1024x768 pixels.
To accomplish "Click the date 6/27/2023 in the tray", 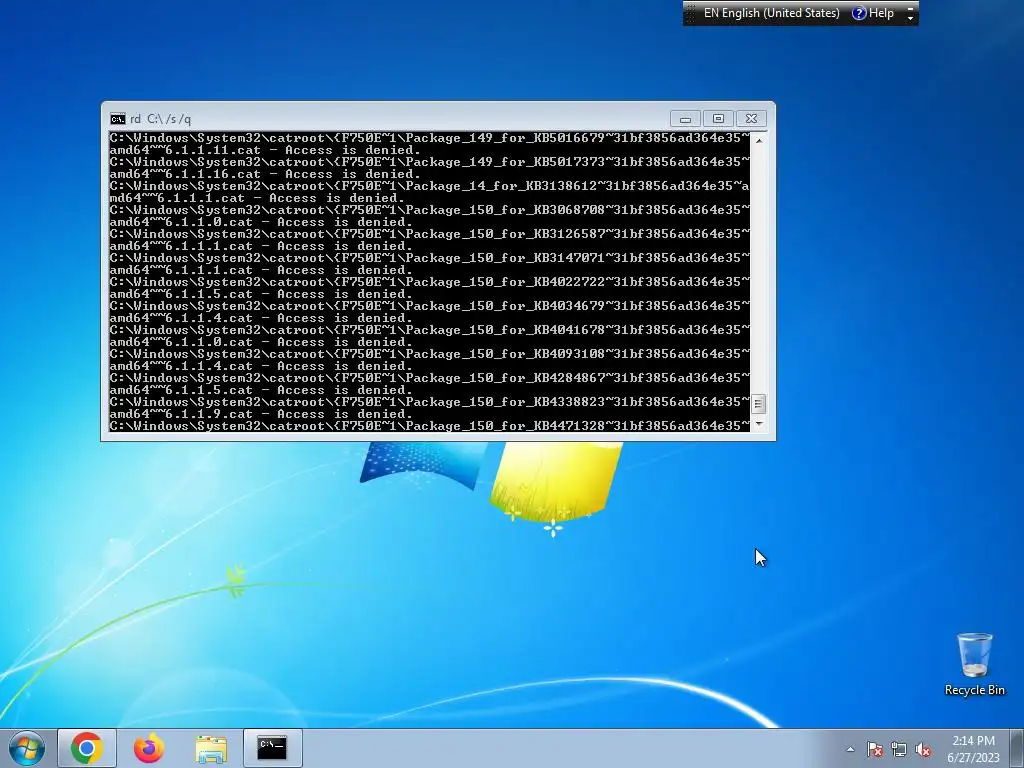I will tap(973, 758).
